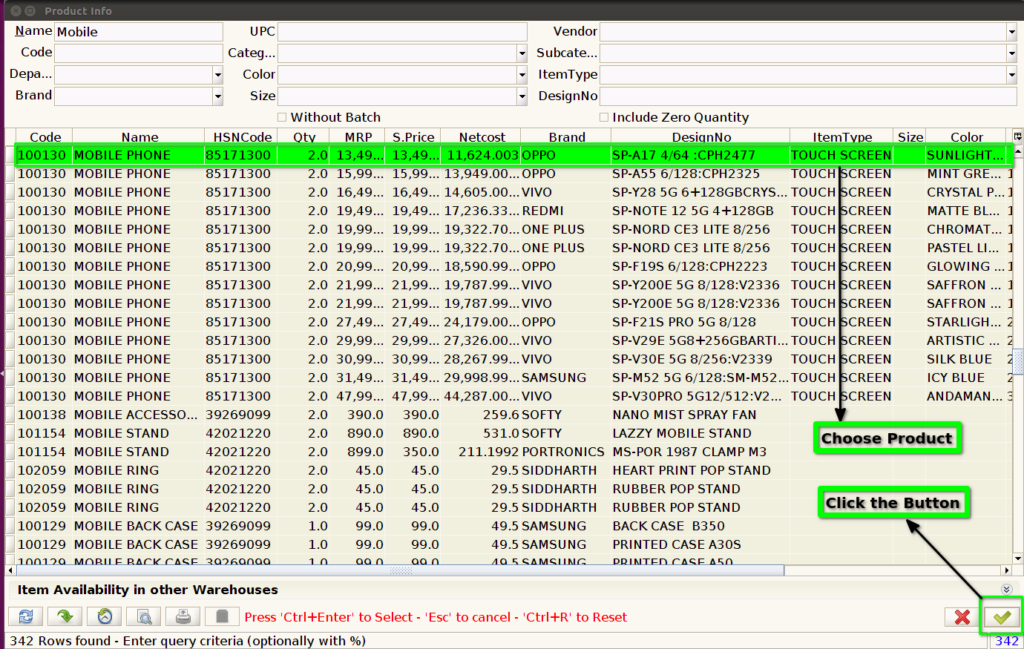Click the Name field containing Mobile

pyautogui.click(x=138, y=31)
